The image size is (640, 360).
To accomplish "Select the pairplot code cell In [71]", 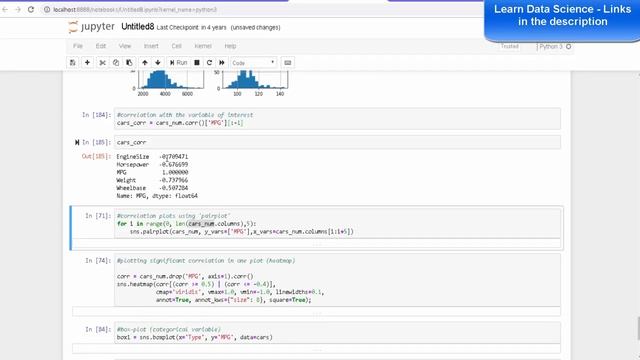I will coord(337,224).
